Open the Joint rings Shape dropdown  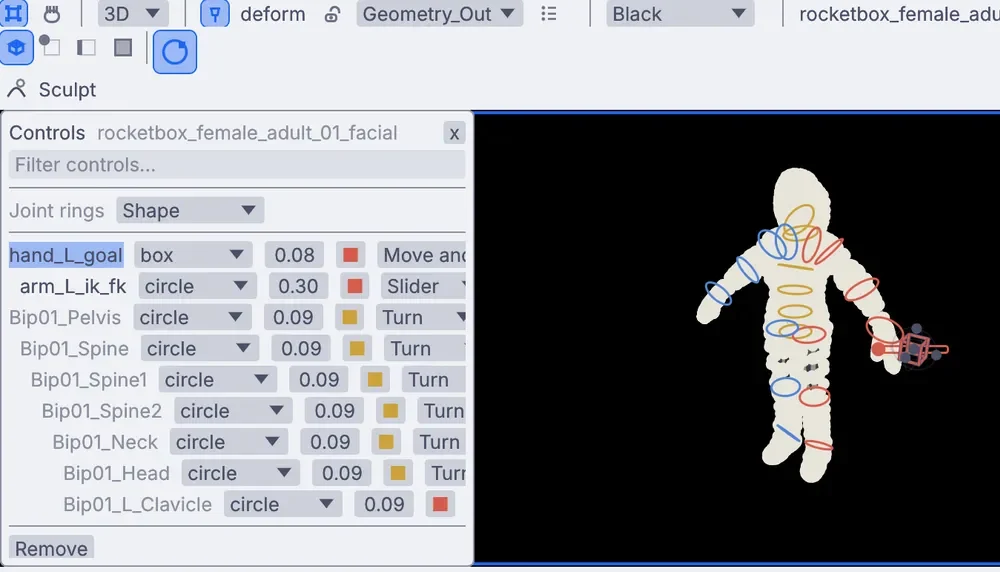point(190,210)
